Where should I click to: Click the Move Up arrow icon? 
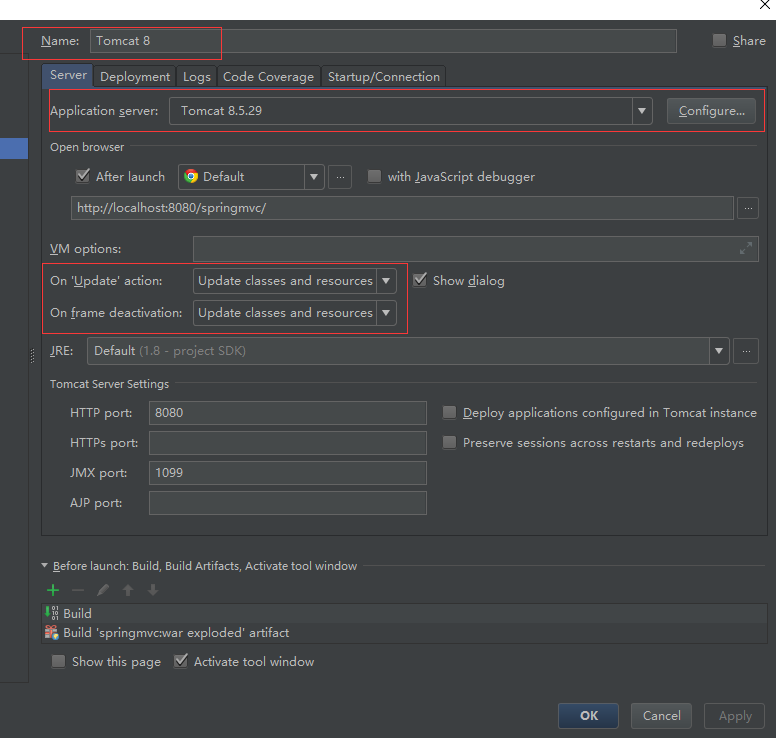[x=128, y=590]
